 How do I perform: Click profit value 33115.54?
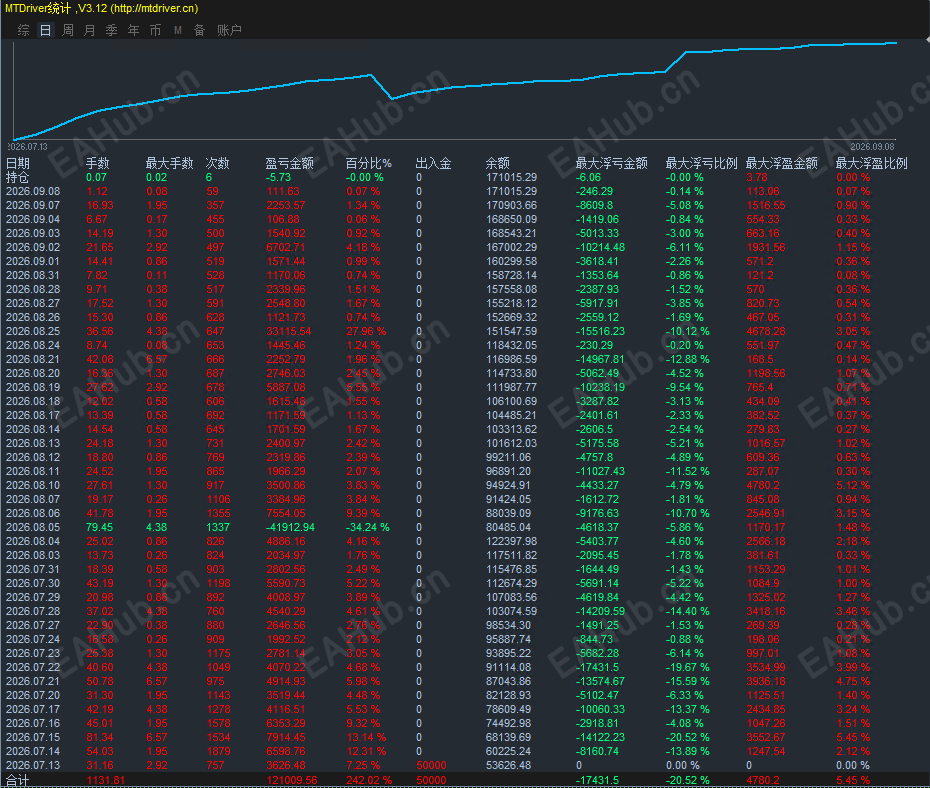(289, 331)
